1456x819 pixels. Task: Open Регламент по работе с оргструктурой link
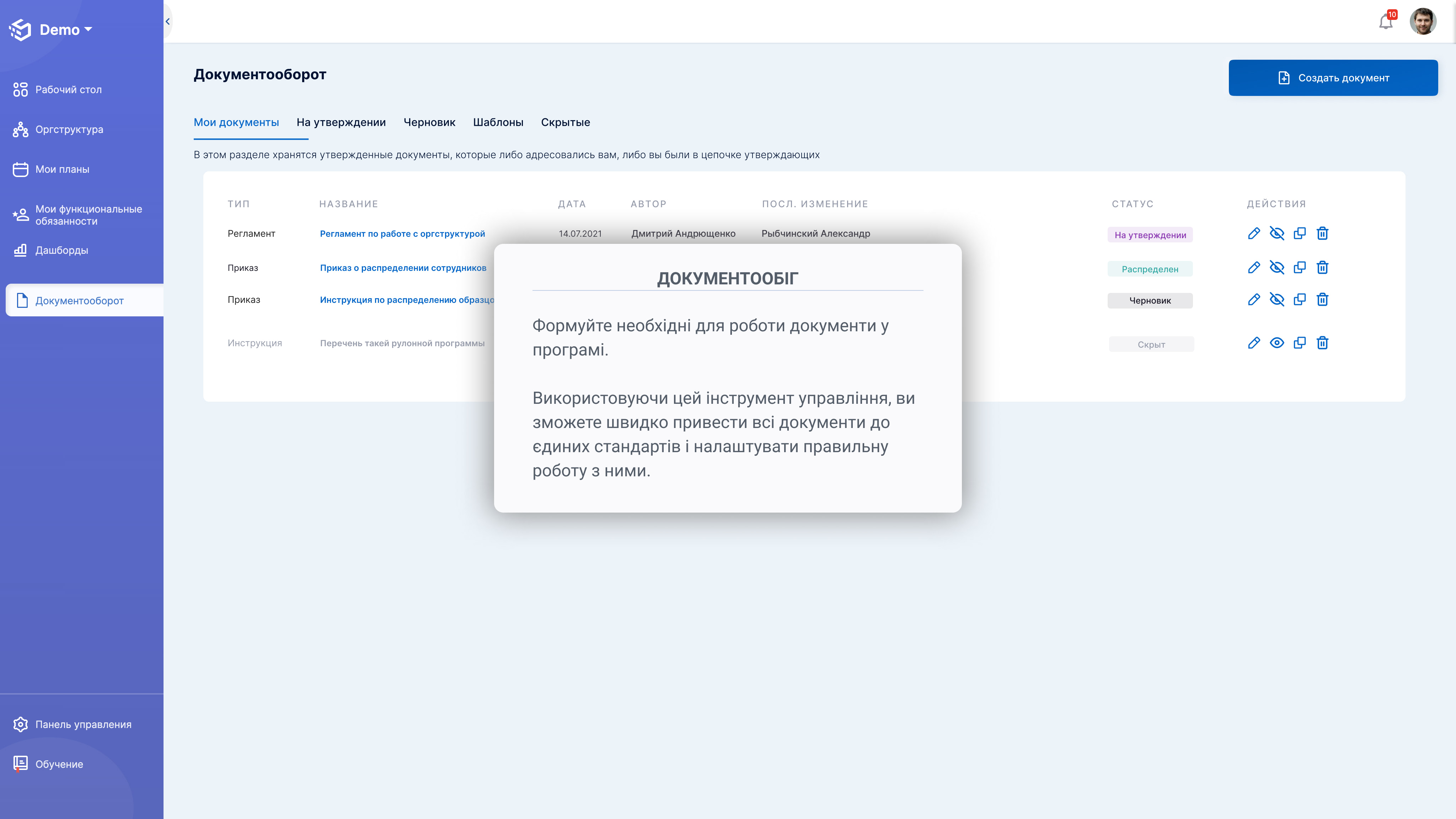click(402, 234)
